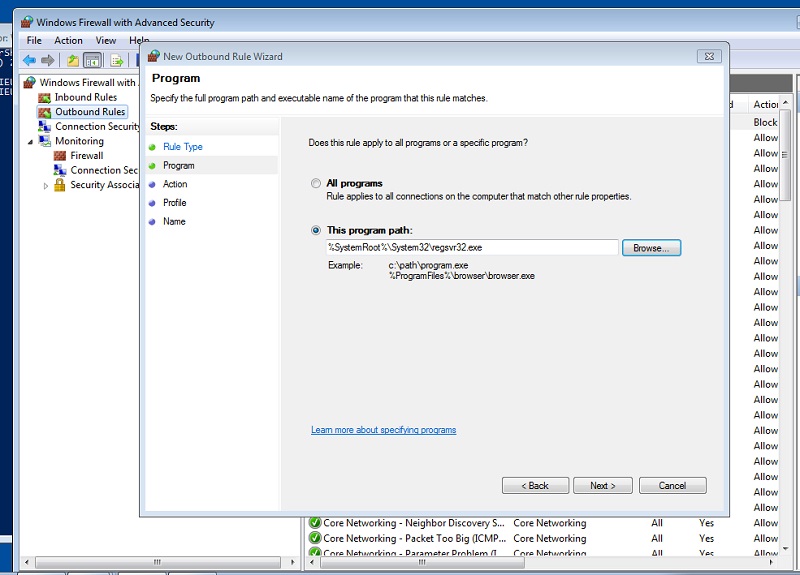Click the rules list horizontal scrollbar
The image size is (800, 575).
421,562
